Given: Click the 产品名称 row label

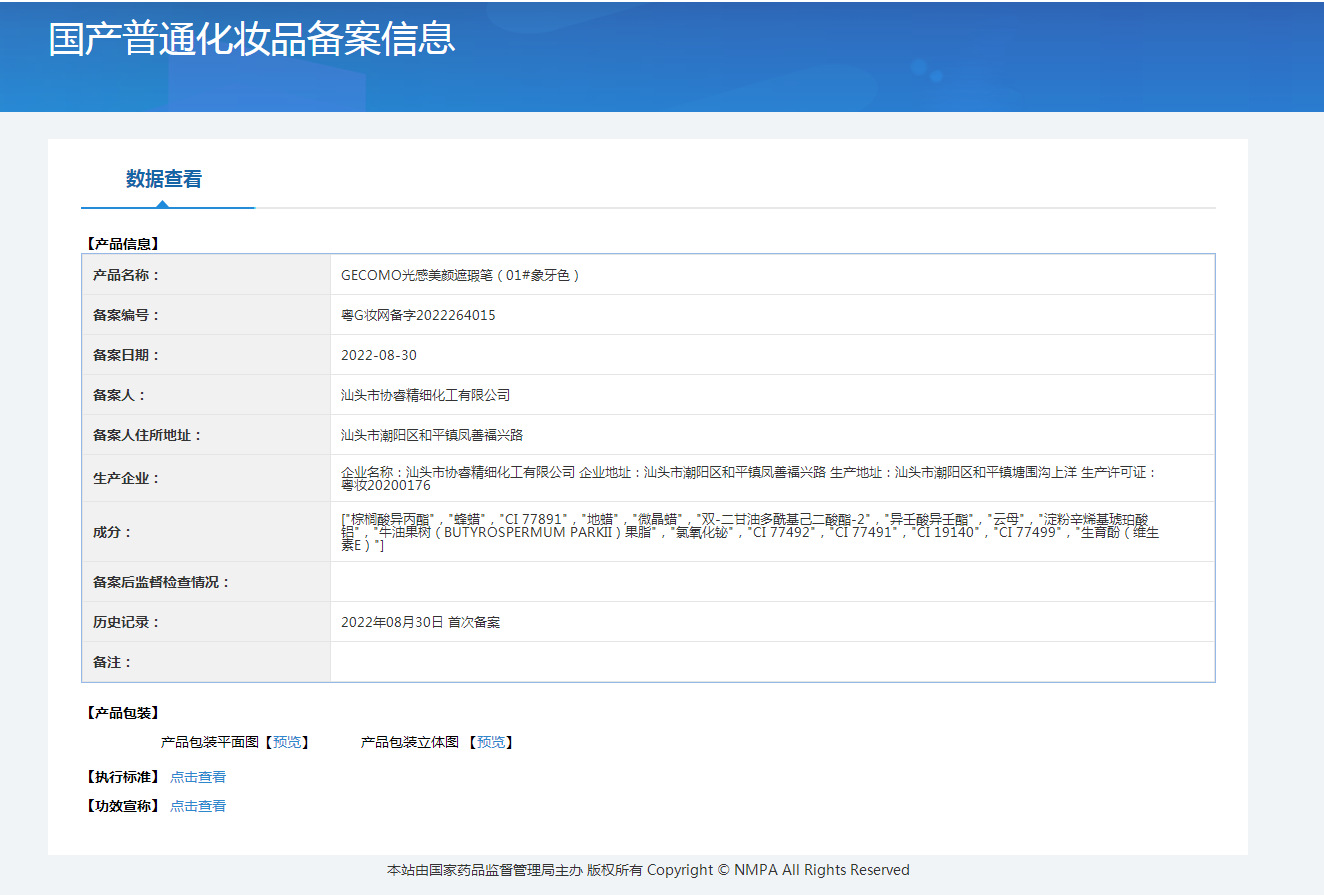Looking at the screenshot, I should (x=126, y=275).
